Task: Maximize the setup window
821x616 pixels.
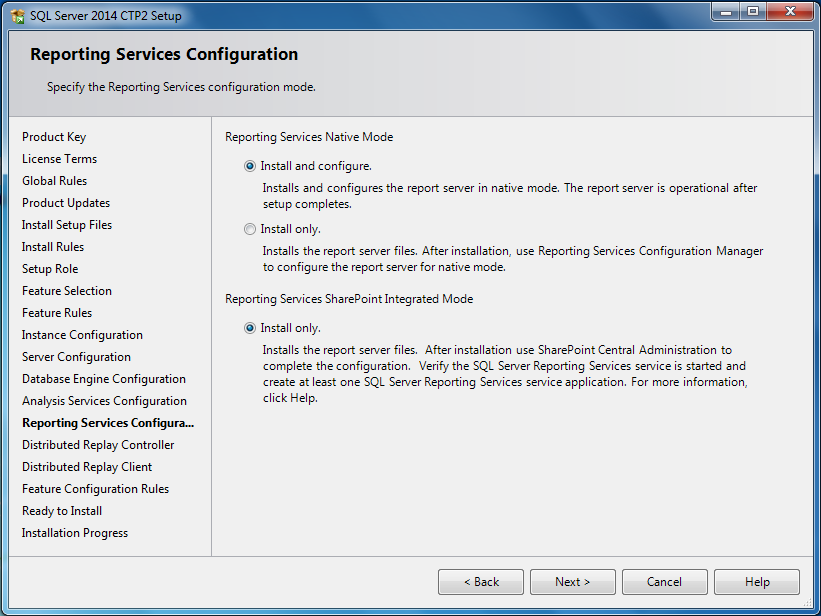Action: [753, 12]
